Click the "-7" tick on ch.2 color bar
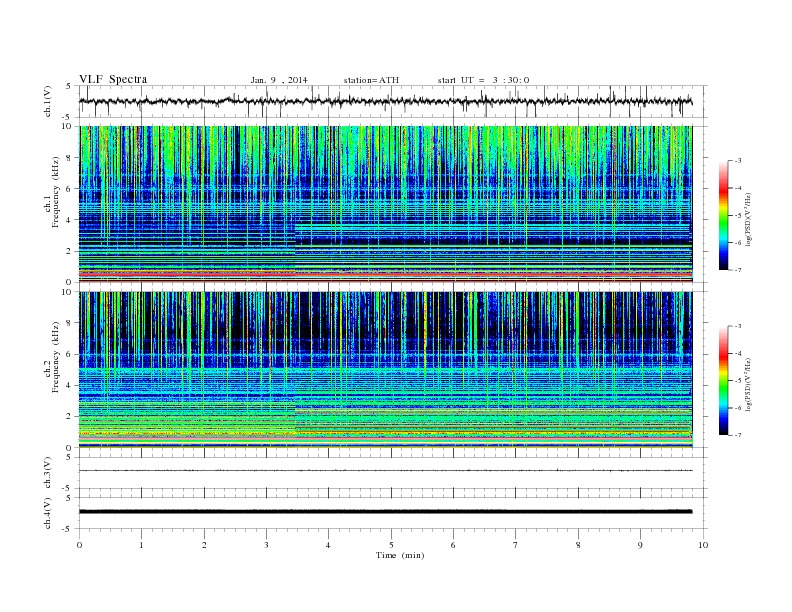Screen dimensions: 792x612 coord(738,435)
